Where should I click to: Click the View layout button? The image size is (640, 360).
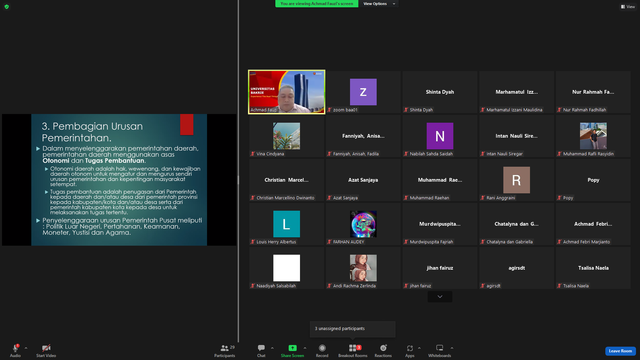(x=628, y=7)
